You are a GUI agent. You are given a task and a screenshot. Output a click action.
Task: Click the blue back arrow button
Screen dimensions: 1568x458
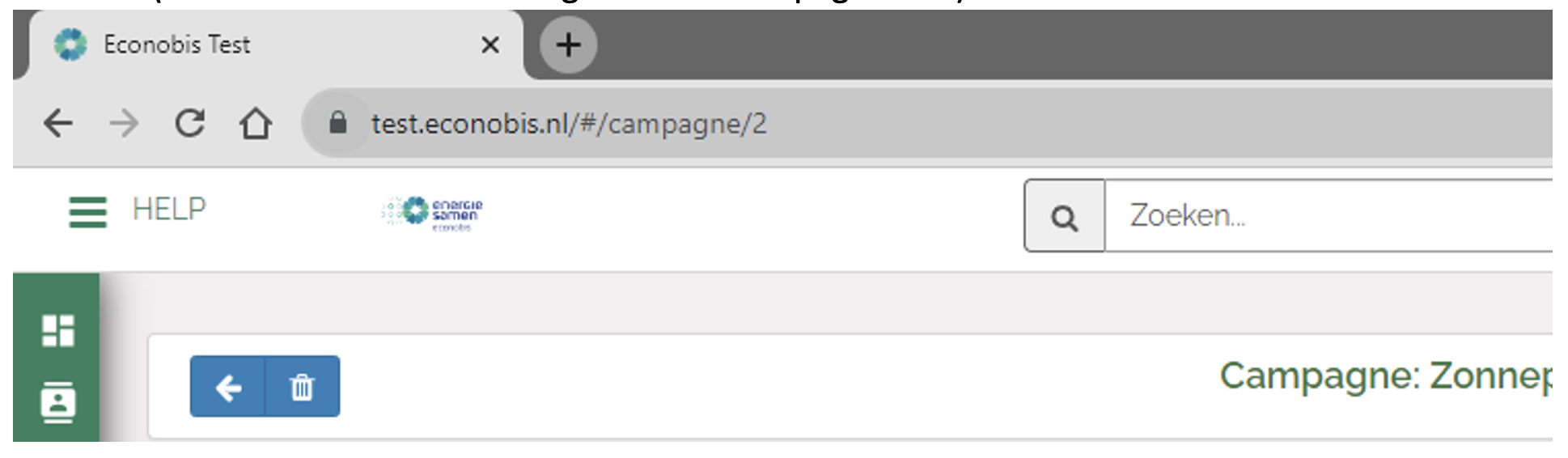point(228,387)
